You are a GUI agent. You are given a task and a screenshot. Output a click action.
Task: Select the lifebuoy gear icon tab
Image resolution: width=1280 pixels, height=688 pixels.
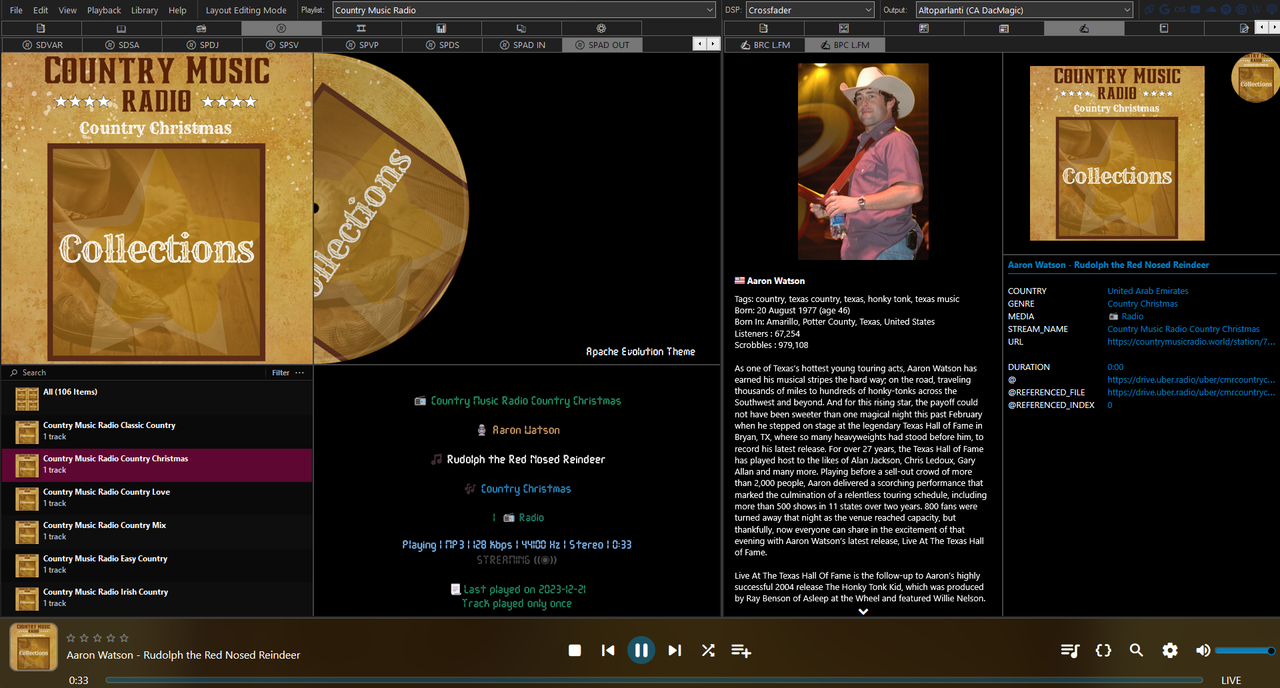tap(601, 28)
